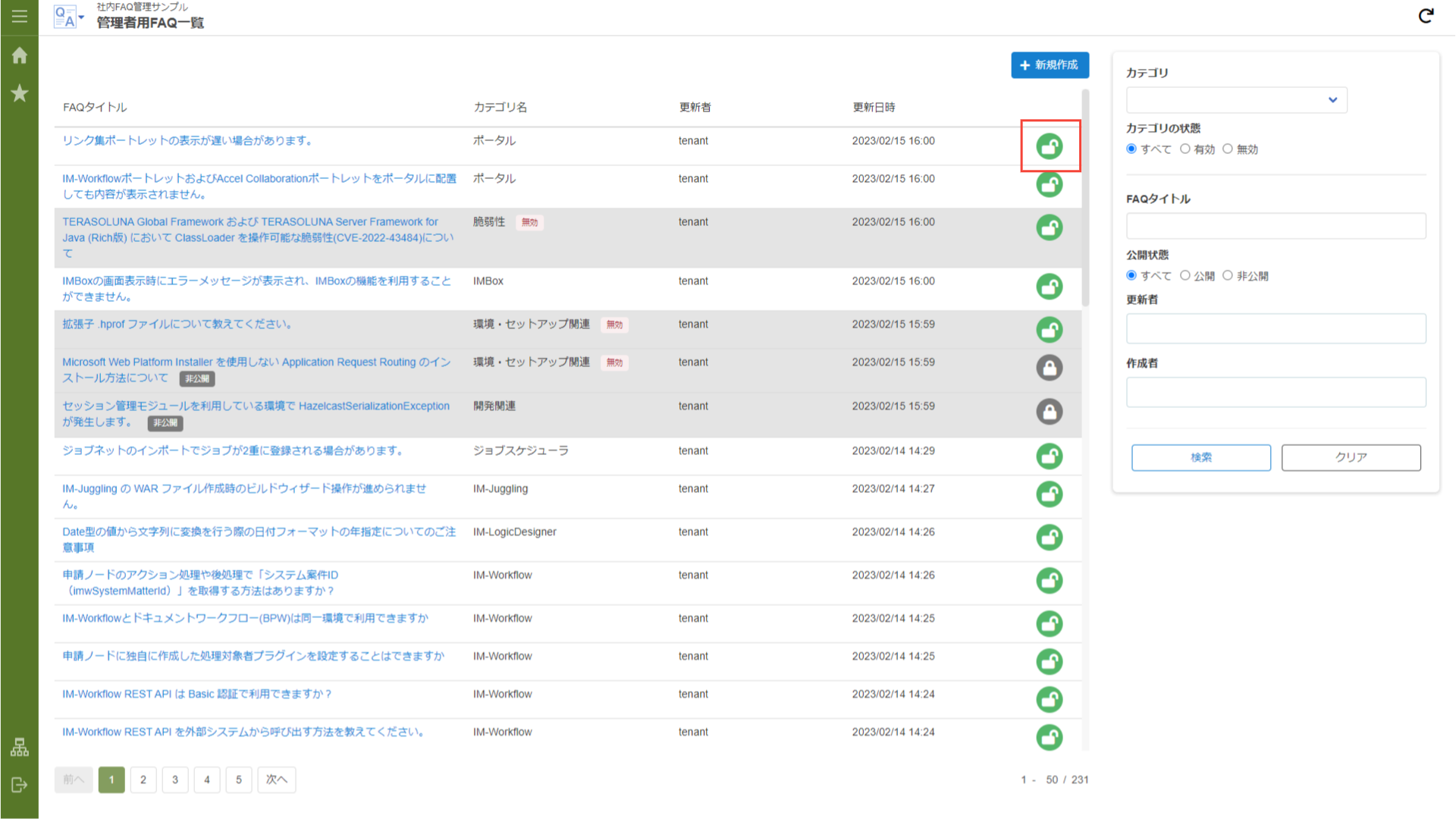Click the 作成者 input field
Image resolution: width=1456 pixels, height=819 pixels.
coord(1276,392)
